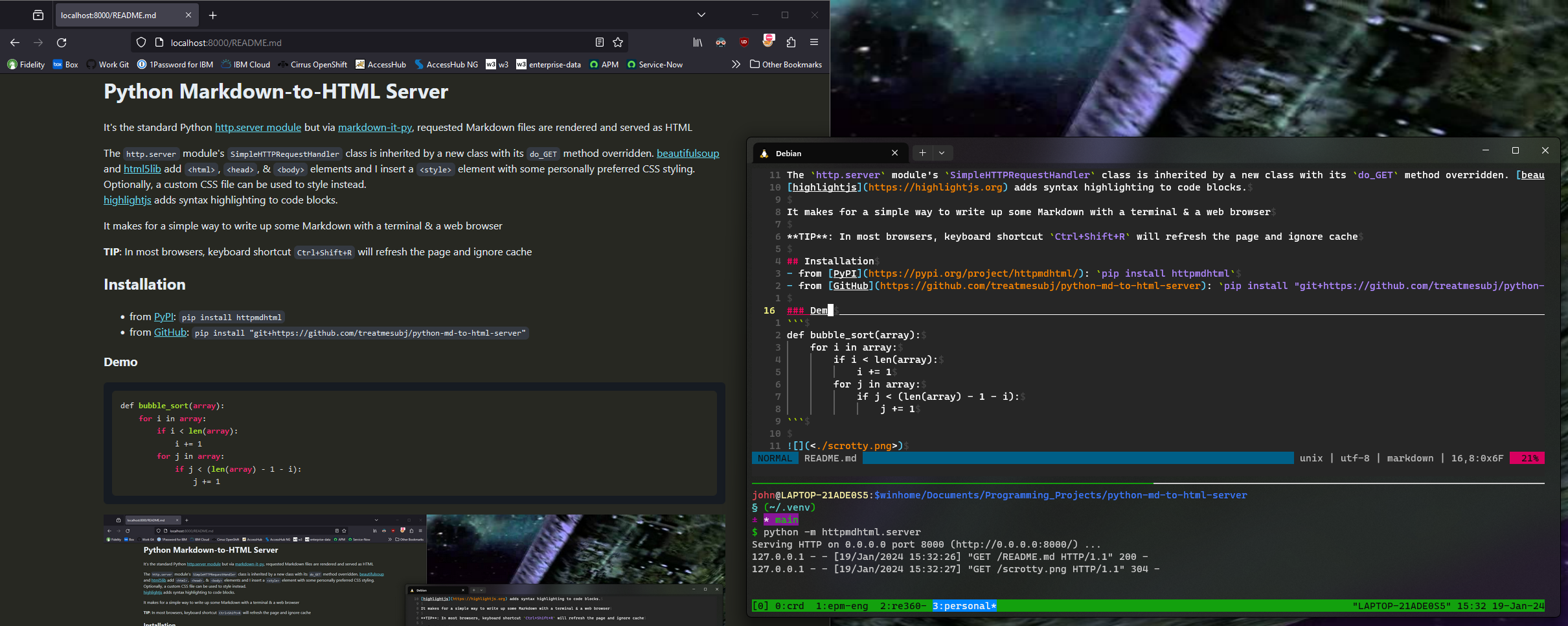Open the Firefox Library icon

point(698,43)
